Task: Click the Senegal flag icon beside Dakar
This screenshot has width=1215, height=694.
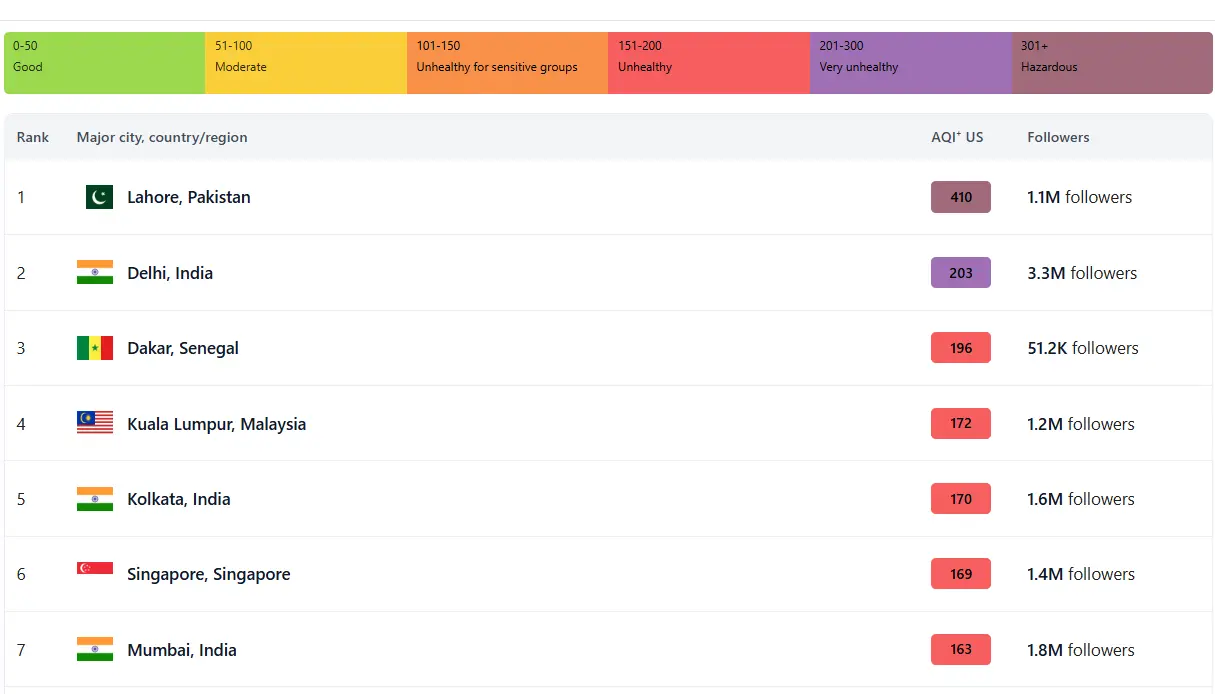Action: tap(95, 348)
